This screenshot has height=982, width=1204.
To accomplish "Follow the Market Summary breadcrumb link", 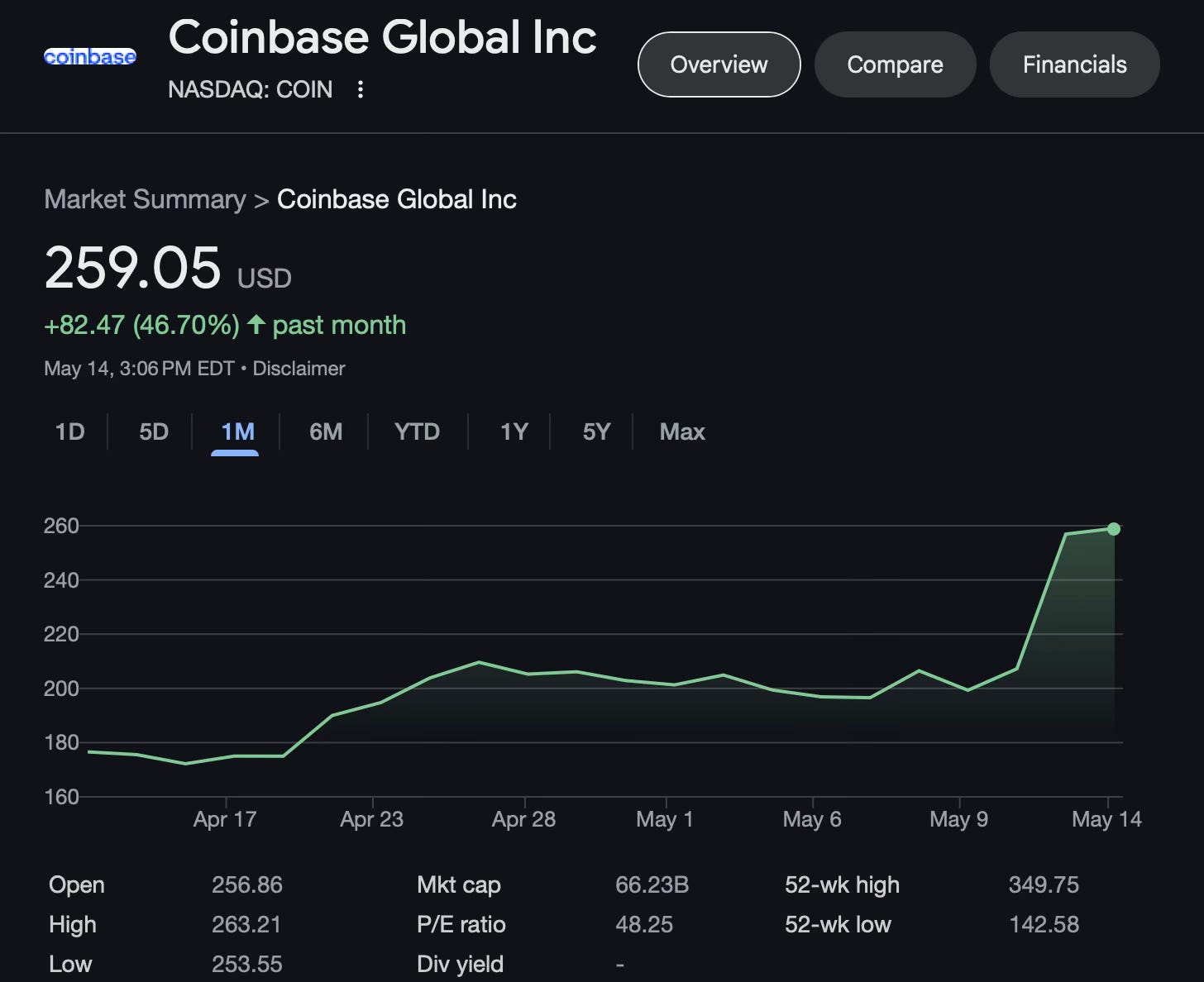I will (145, 199).
